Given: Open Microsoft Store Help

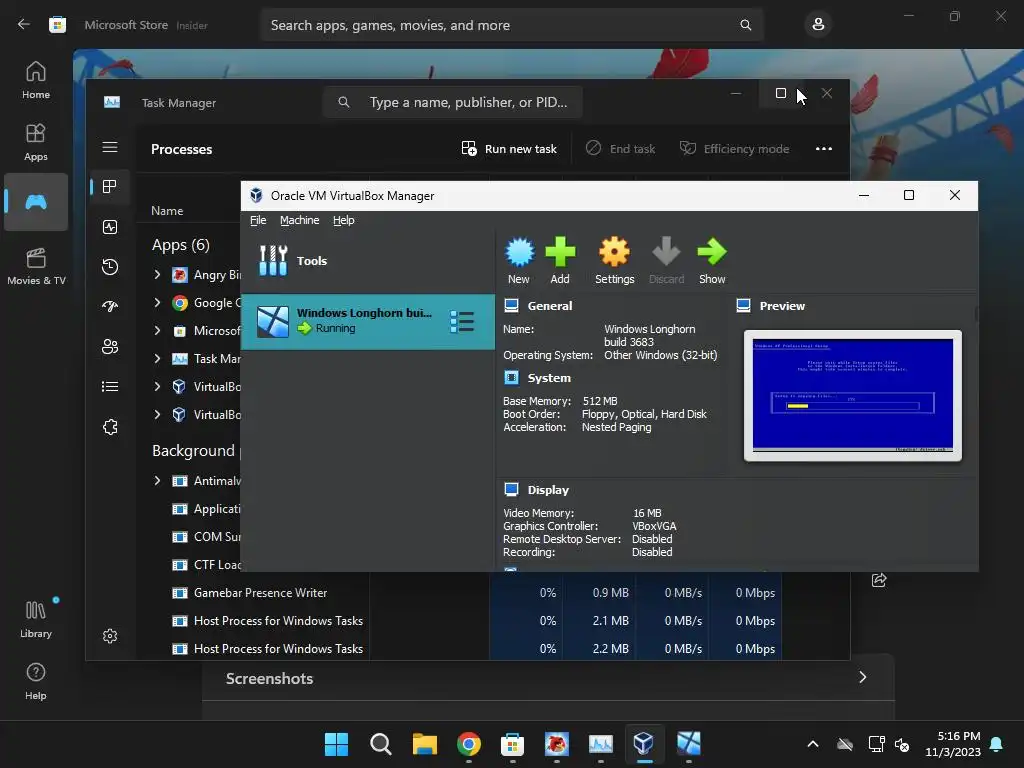Looking at the screenshot, I should 36,681.
